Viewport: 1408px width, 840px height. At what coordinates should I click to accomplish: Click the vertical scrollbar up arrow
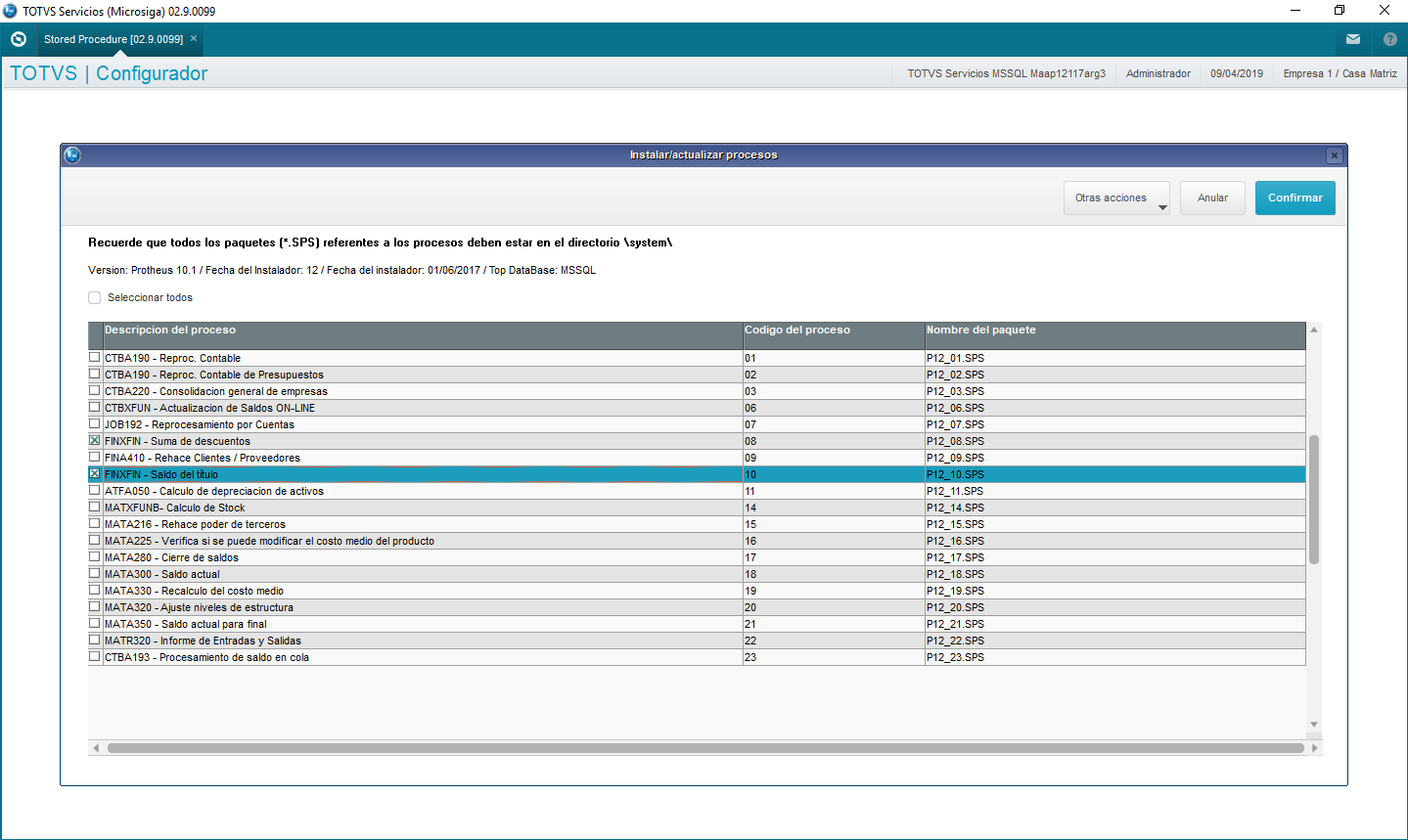pyautogui.click(x=1314, y=331)
